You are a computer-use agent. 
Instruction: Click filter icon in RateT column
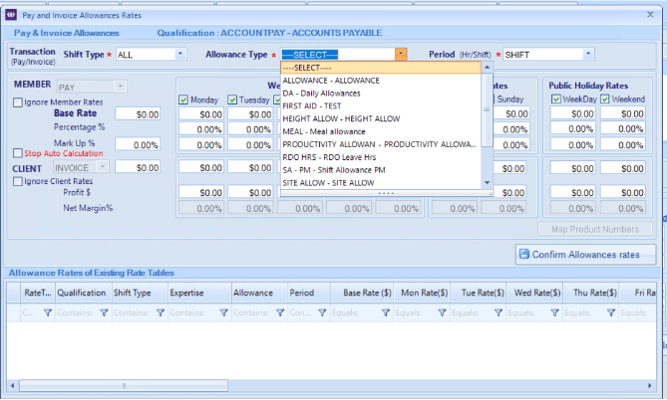(48, 313)
